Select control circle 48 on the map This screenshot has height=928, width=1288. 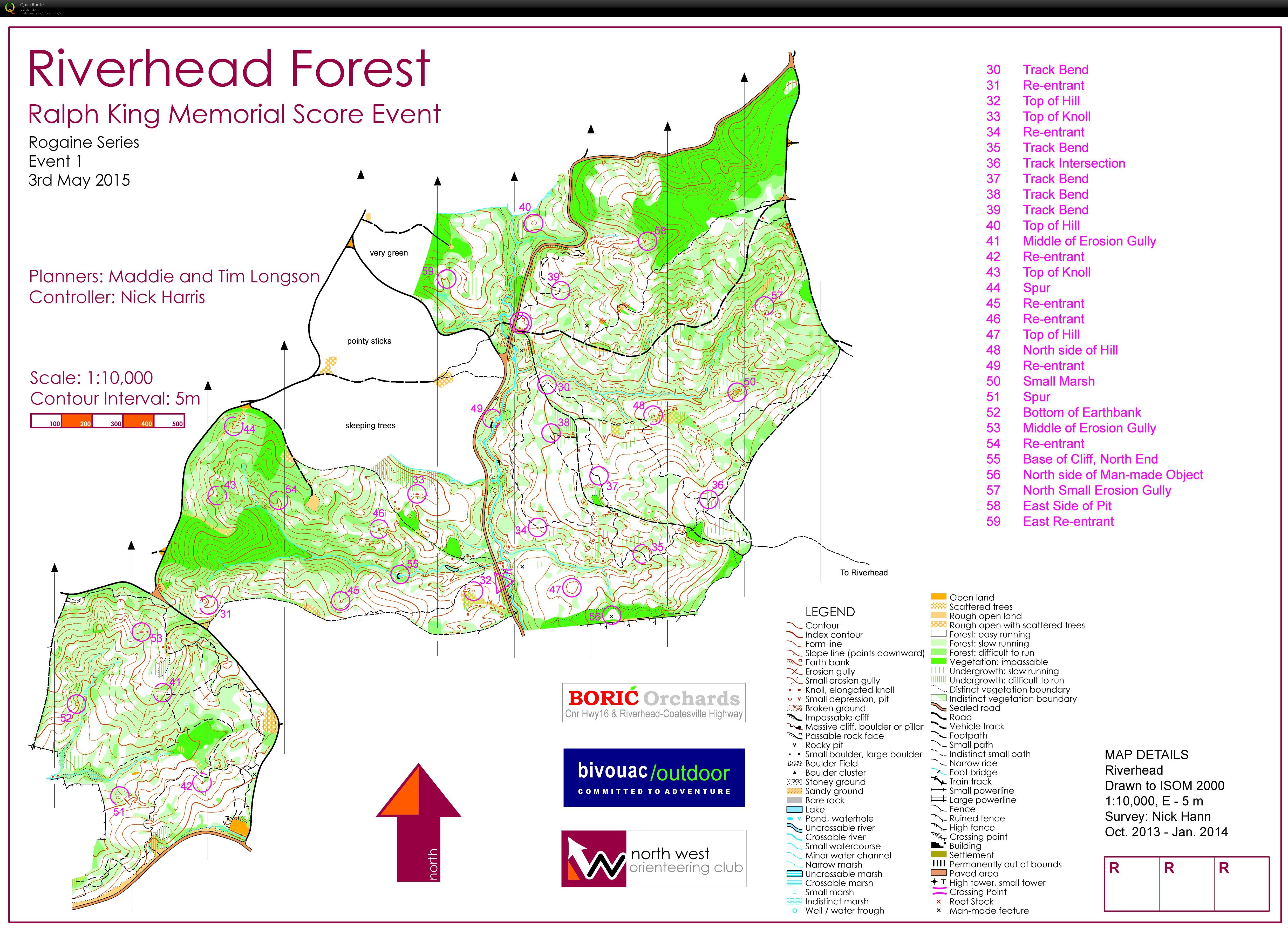click(x=653, y=415)
